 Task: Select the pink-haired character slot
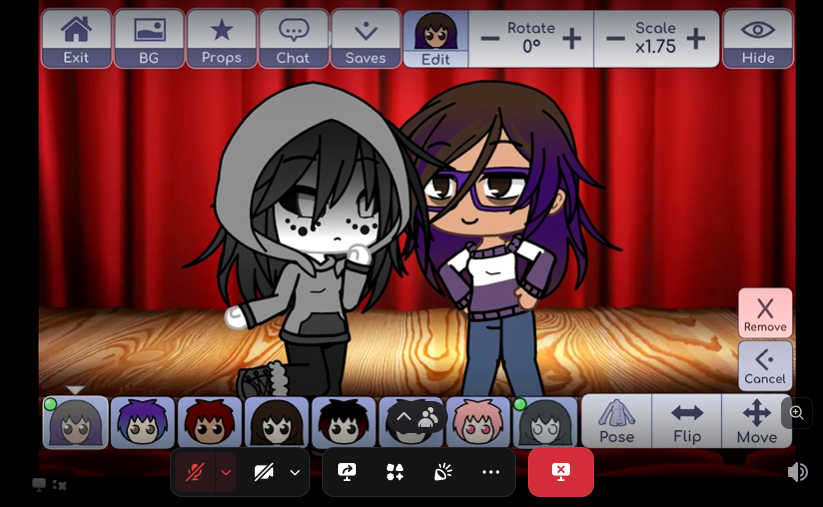click(x=478, y=422)
